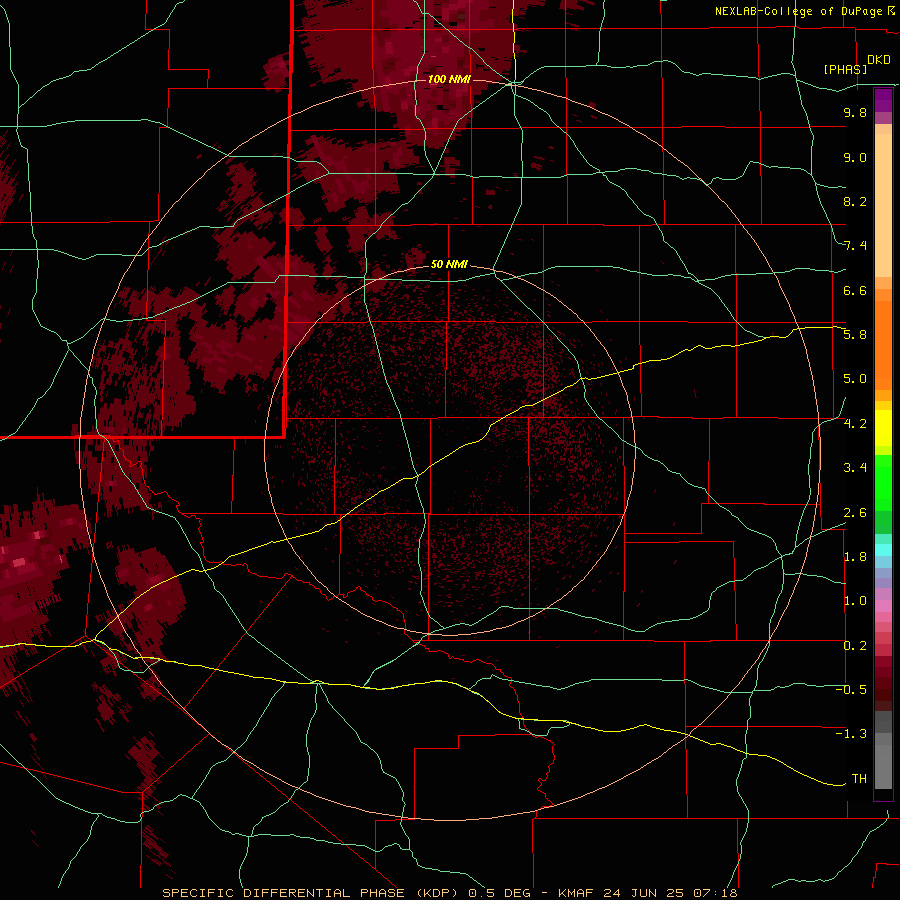Click the 100 NMI range ring label
Image resolution: width=900 pixels, height=900 pixels.
449,79
